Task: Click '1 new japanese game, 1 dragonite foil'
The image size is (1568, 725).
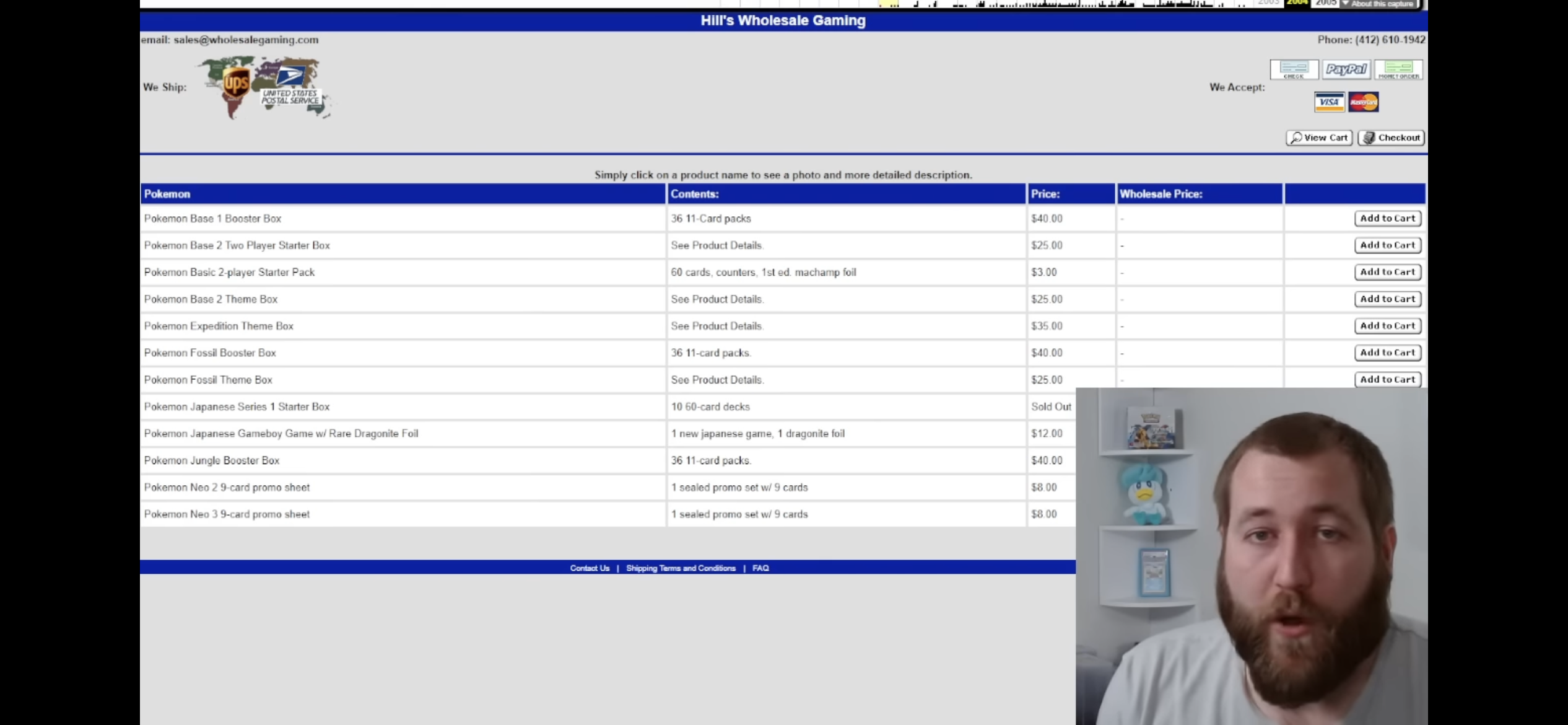Action: (x=758, y=434)
